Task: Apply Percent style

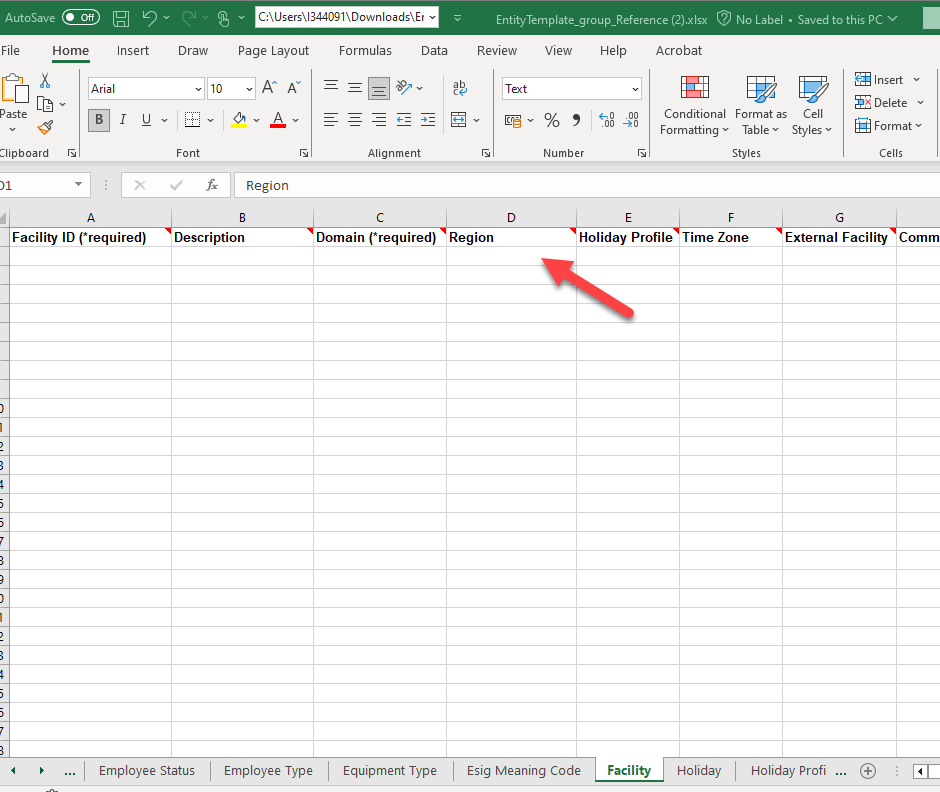Action: point(552,121)
